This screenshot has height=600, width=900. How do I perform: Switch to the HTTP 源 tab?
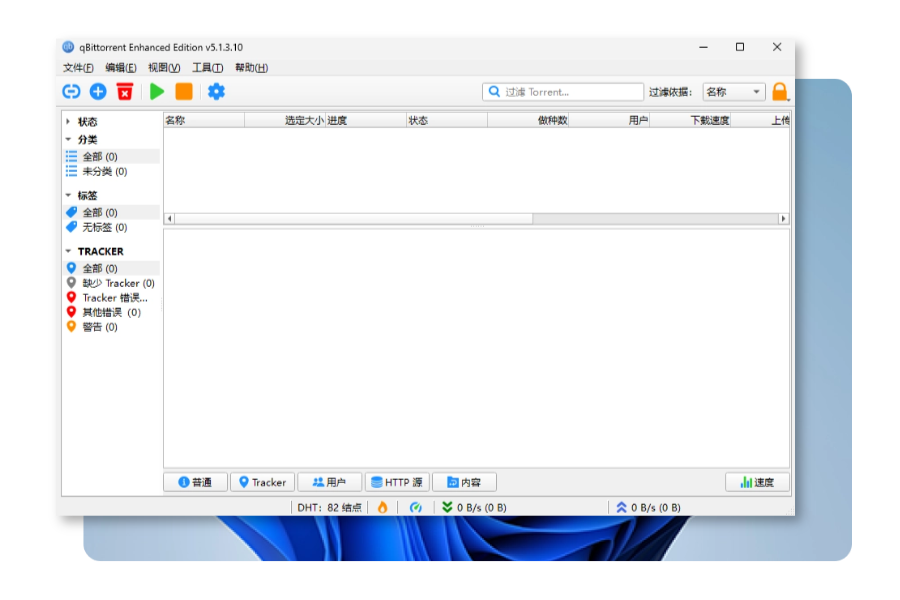pyautogui.click(x=397, y=482)
